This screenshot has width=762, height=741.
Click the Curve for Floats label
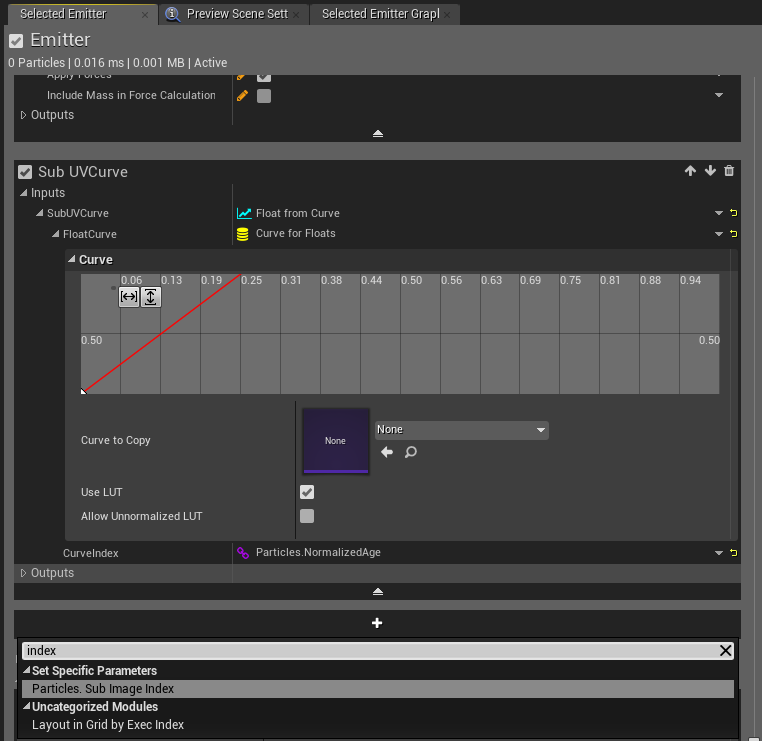pyautogui.click(x=295, y=234)
